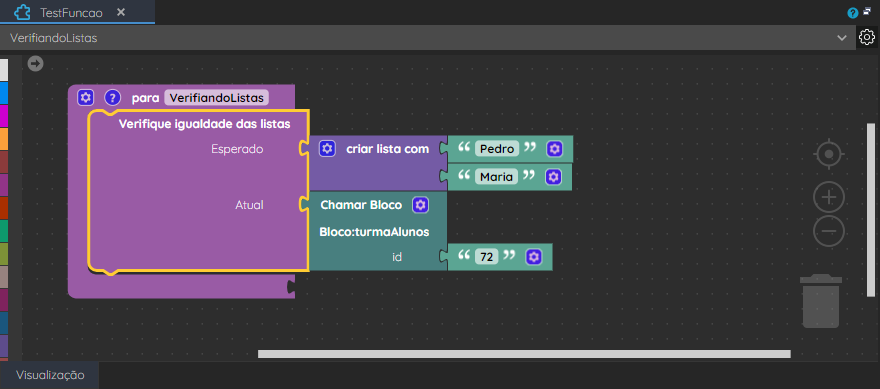Edit the function name VerifiandoListas field

(x=217, y=98)
